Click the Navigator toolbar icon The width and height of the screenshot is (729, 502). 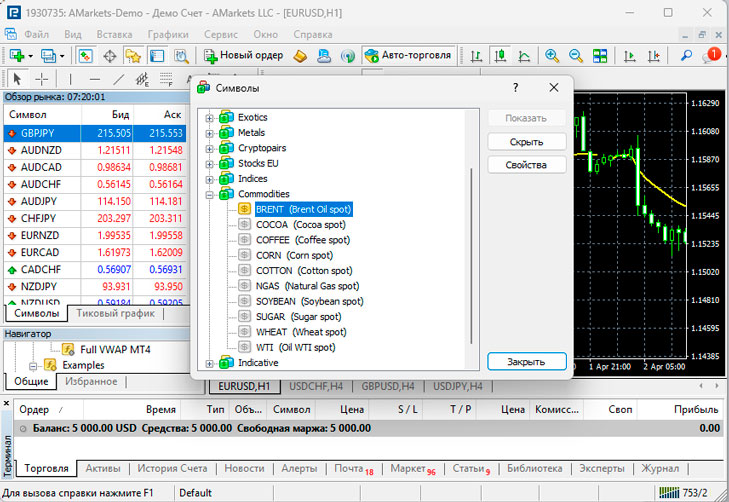click(133, 56)
